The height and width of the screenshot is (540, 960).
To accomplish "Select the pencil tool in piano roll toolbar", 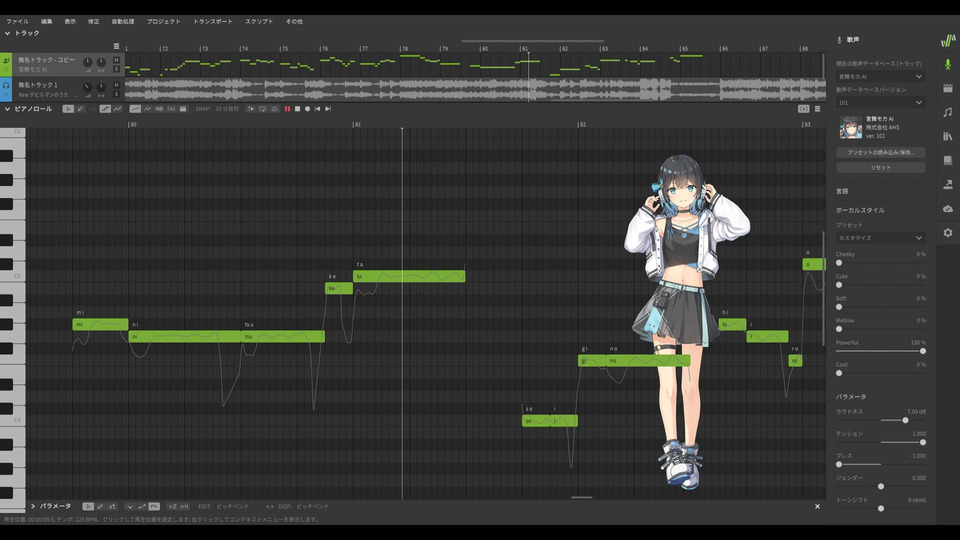I will (x=80, y=109).
